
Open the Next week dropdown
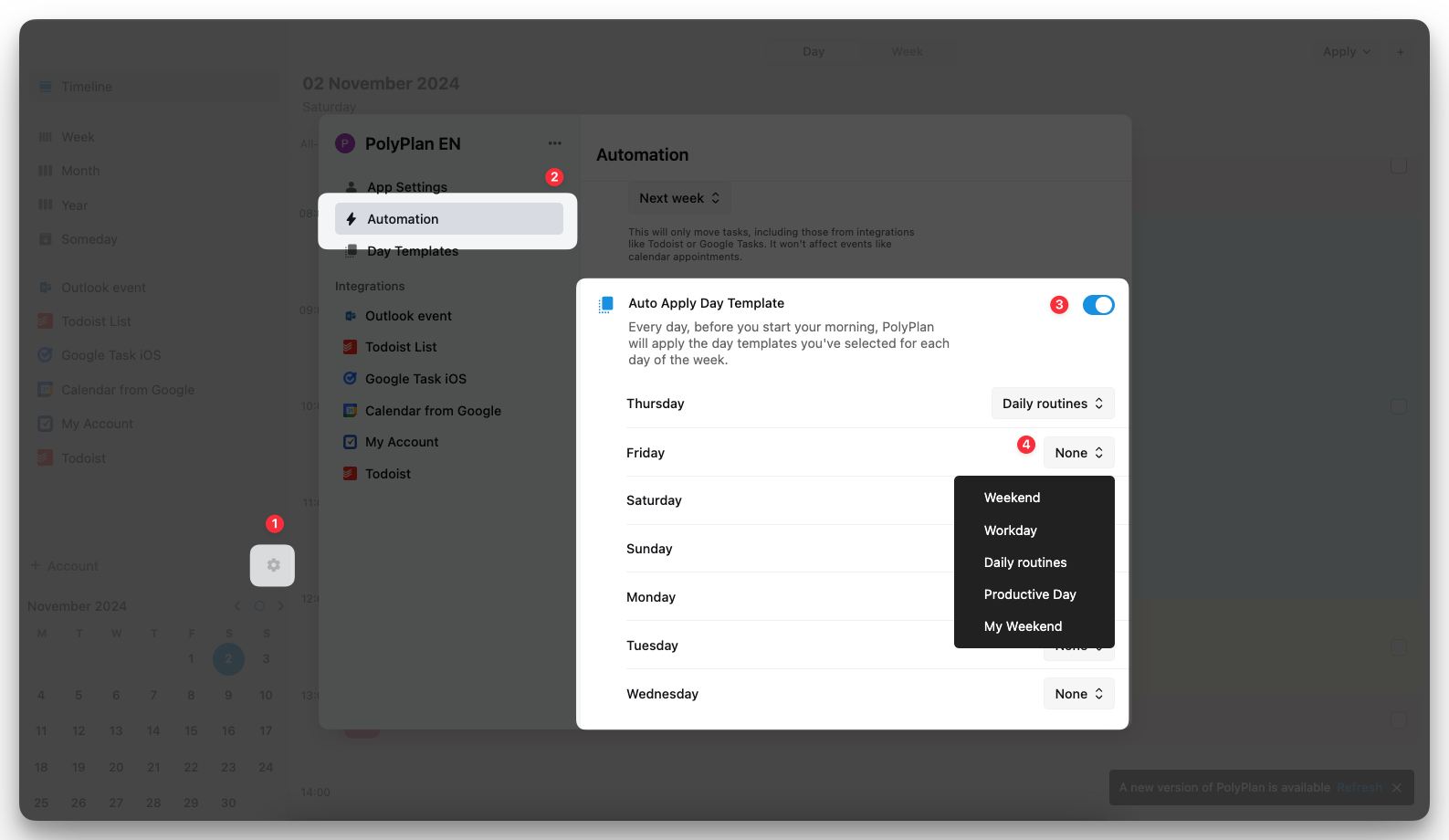pyautogui.click(x=679, y=198)
